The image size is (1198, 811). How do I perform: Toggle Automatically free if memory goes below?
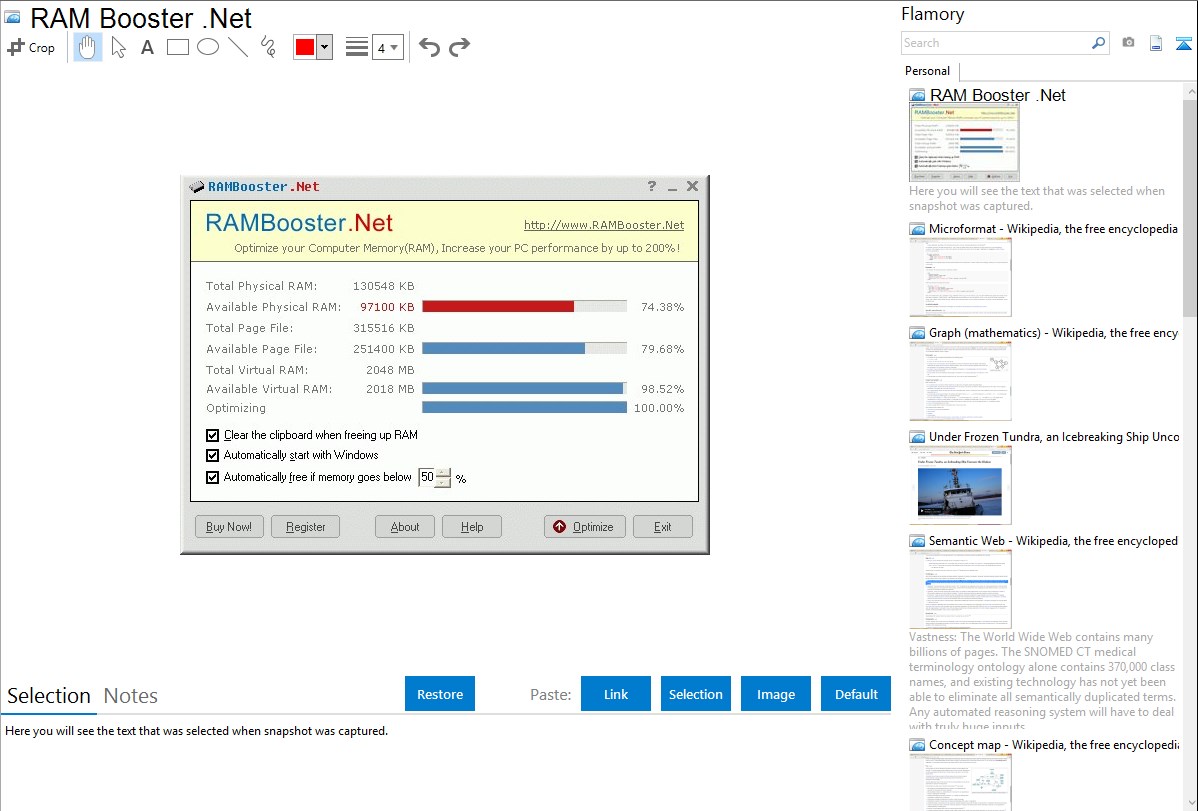(212, 478)
